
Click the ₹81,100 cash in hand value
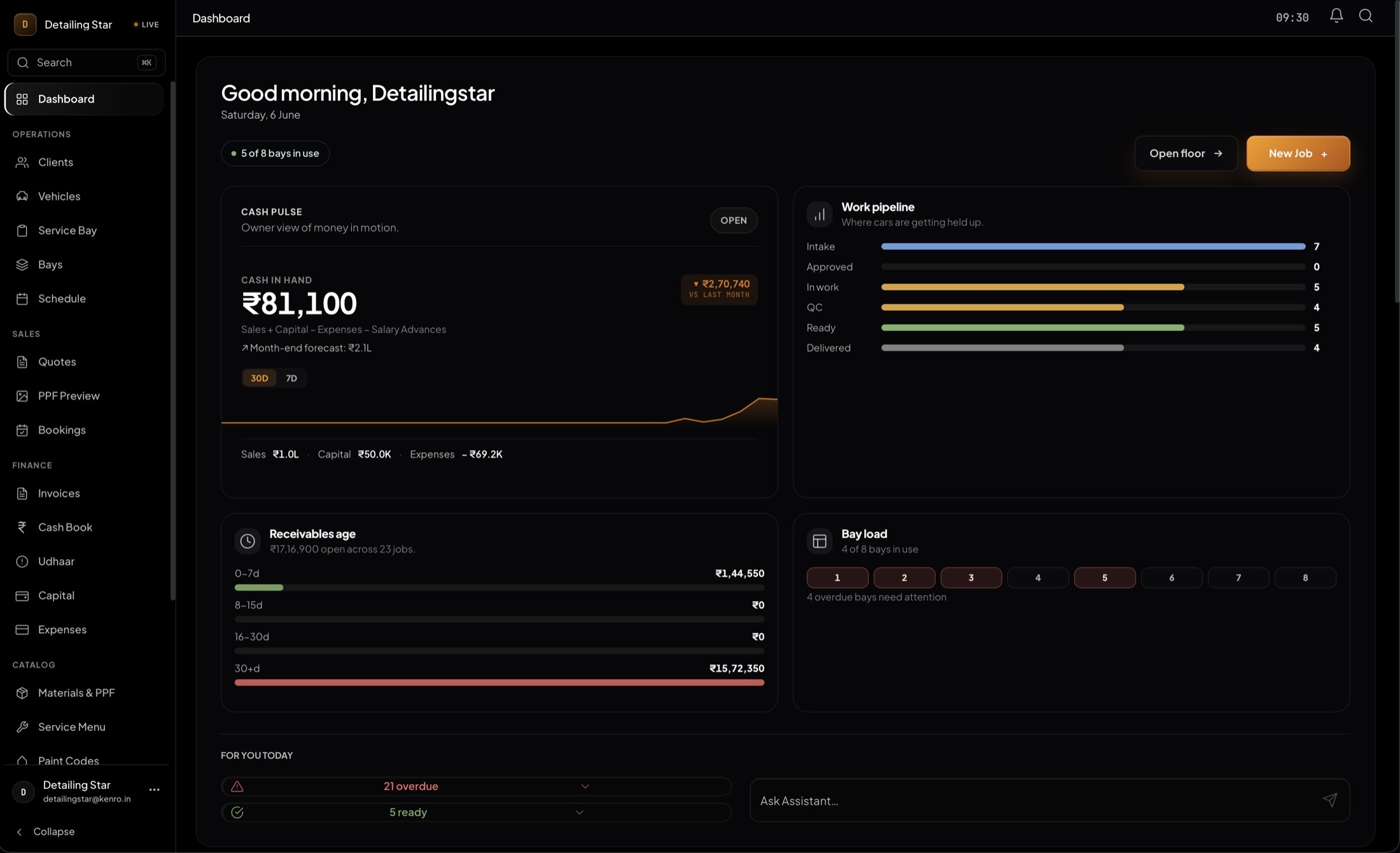(x=299, y=303)
